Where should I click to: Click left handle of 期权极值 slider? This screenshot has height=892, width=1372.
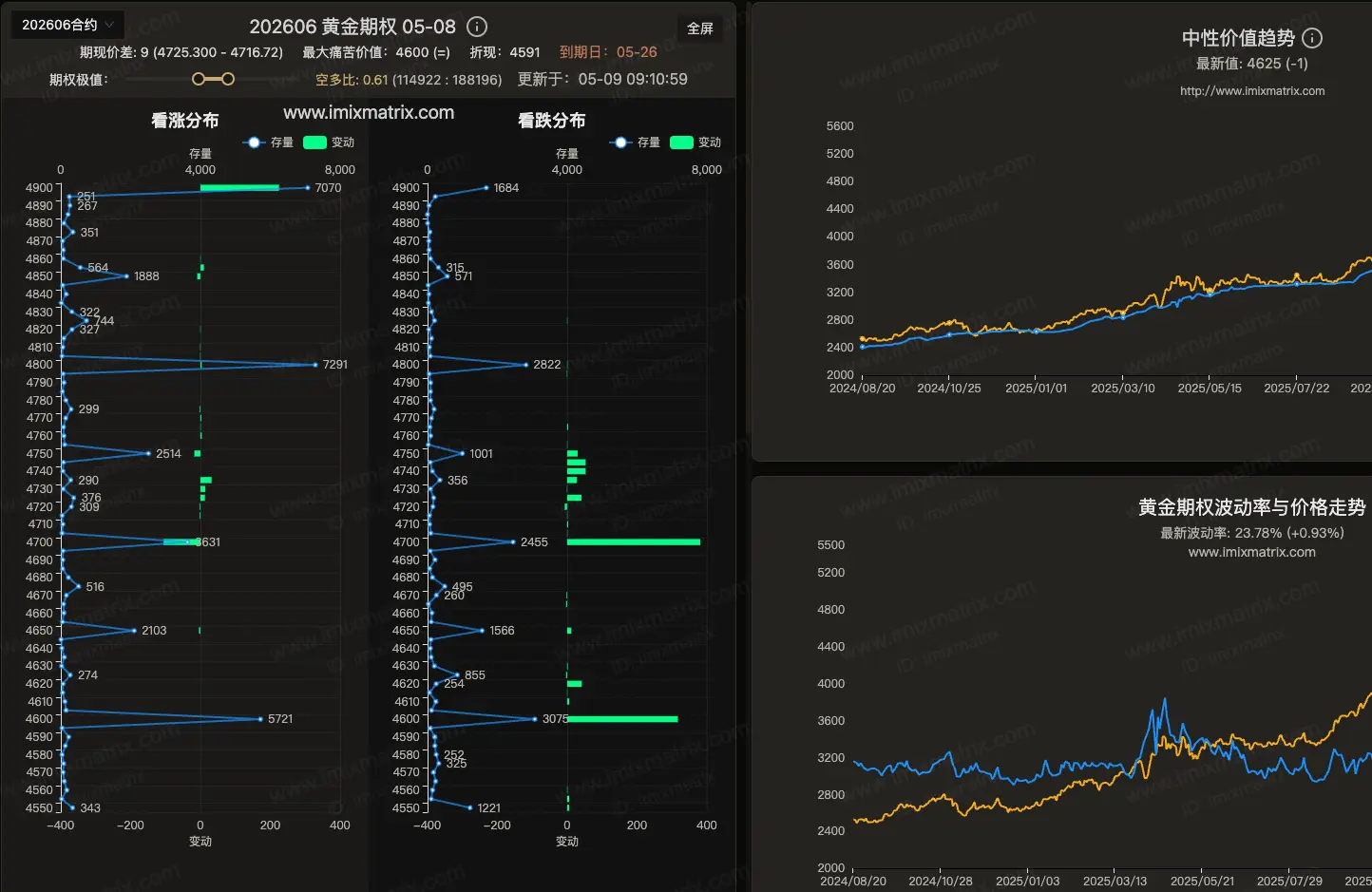click(200, 79)
